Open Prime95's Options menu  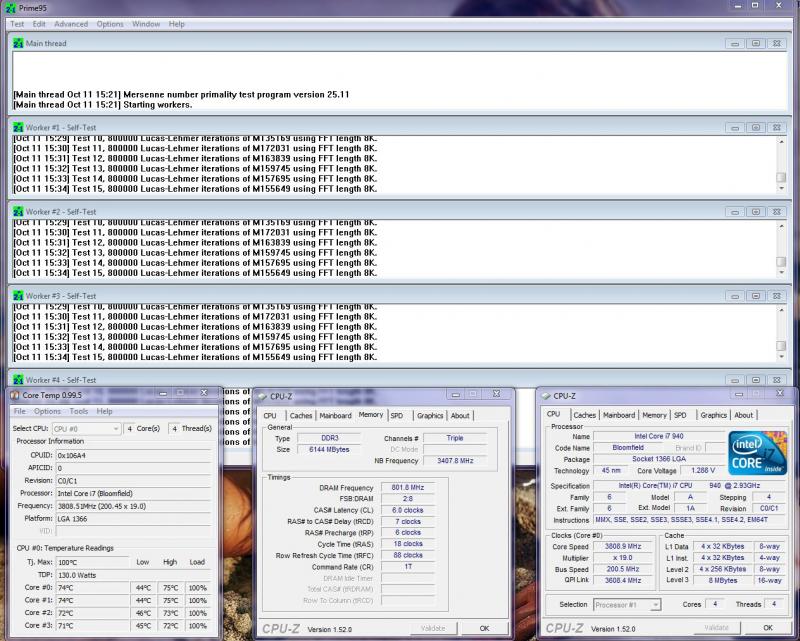coord(110,24)
